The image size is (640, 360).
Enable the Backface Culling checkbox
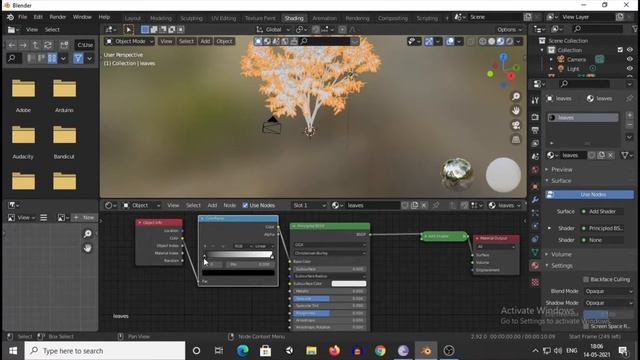pyautogui.click(x=586, y=279)
